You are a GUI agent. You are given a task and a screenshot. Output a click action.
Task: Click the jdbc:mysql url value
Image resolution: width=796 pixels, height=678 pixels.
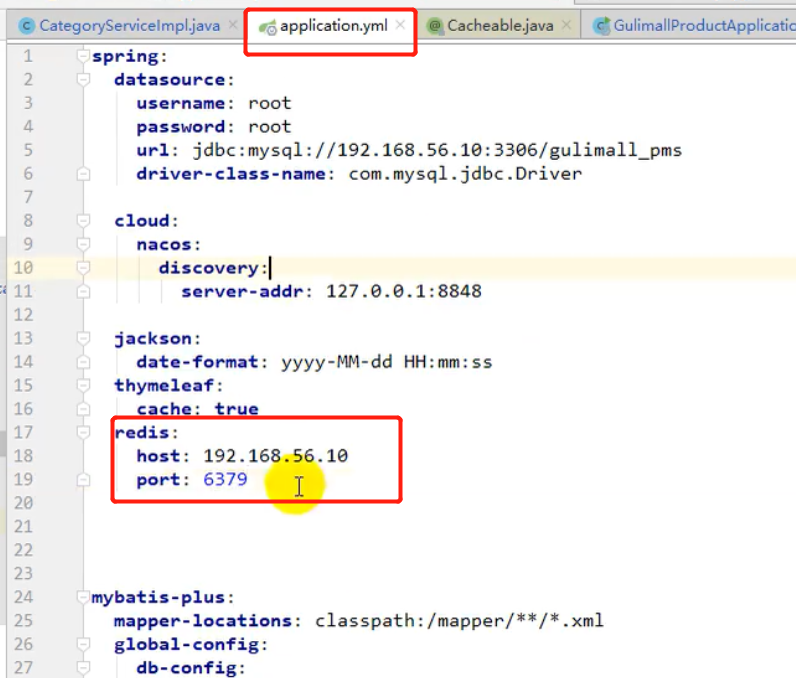437,150
